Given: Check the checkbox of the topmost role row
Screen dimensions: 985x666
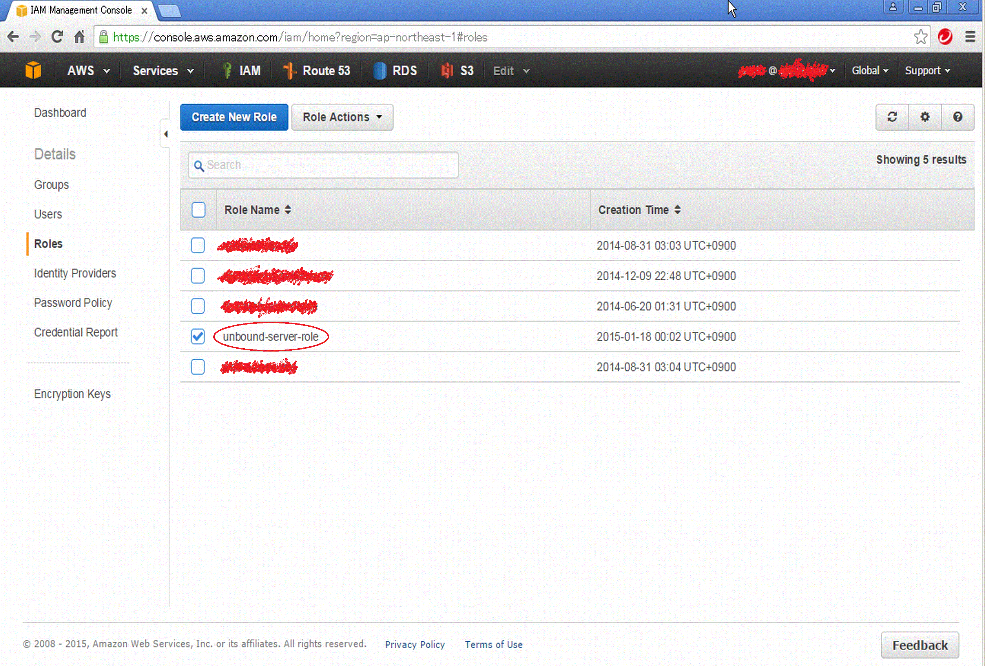Looking at the screenshot, I should [197, 245].
